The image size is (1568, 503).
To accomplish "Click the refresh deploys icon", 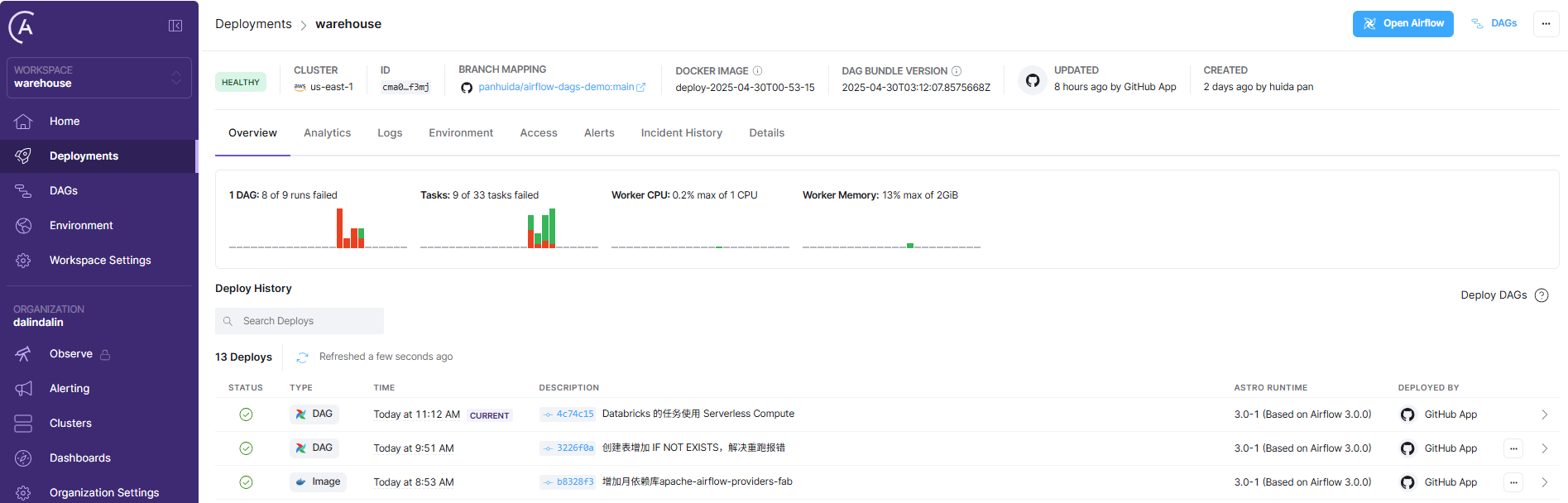I will [302, 357].
